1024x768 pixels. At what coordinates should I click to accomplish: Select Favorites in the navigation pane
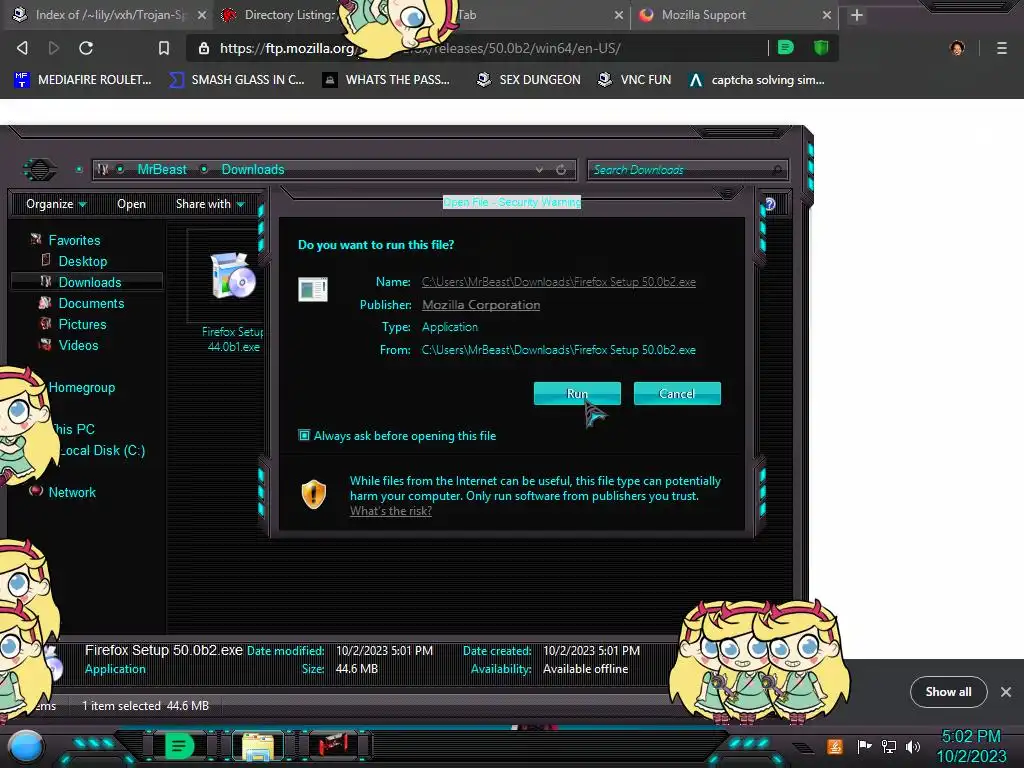click(x=74, y=240)
